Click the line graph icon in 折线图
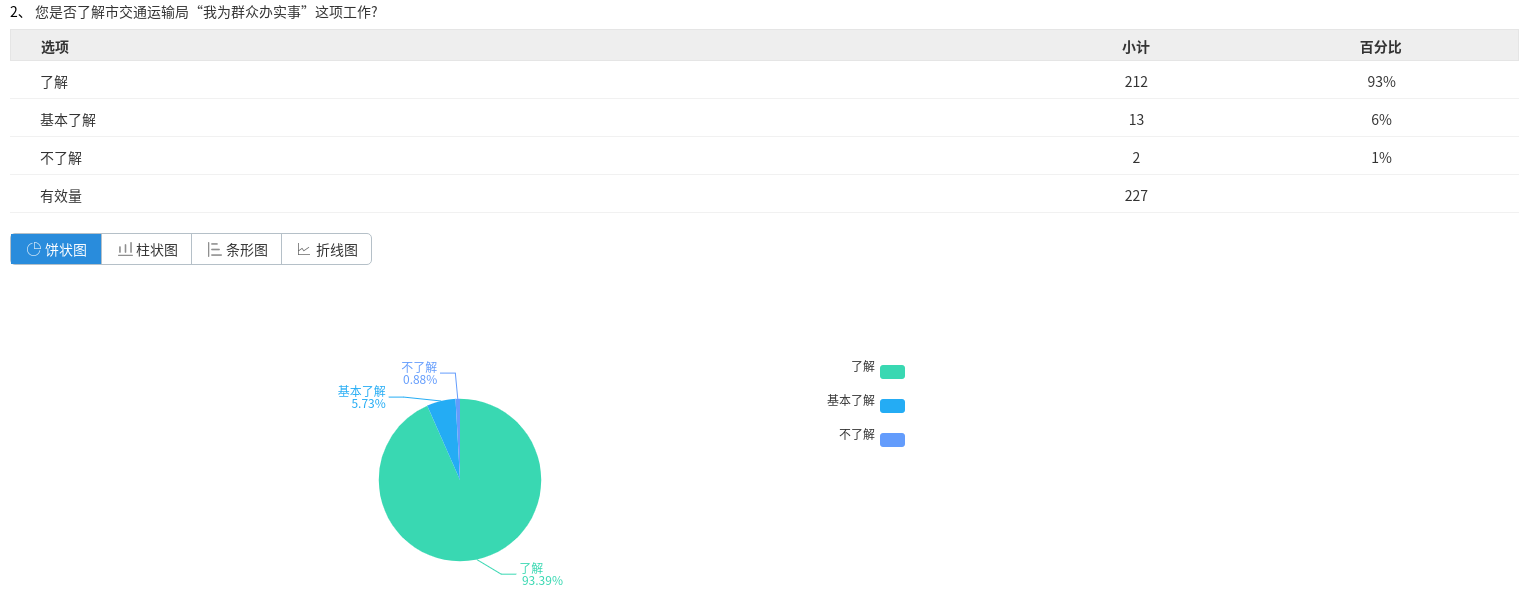The height and width of the screenshot is (612, 1529). point(304,249)
